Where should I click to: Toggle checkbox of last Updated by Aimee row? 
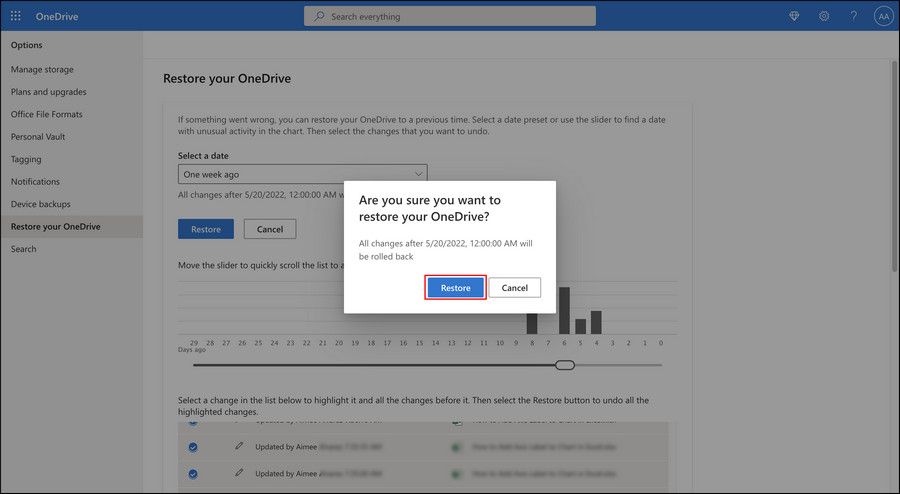click(193, 474)
